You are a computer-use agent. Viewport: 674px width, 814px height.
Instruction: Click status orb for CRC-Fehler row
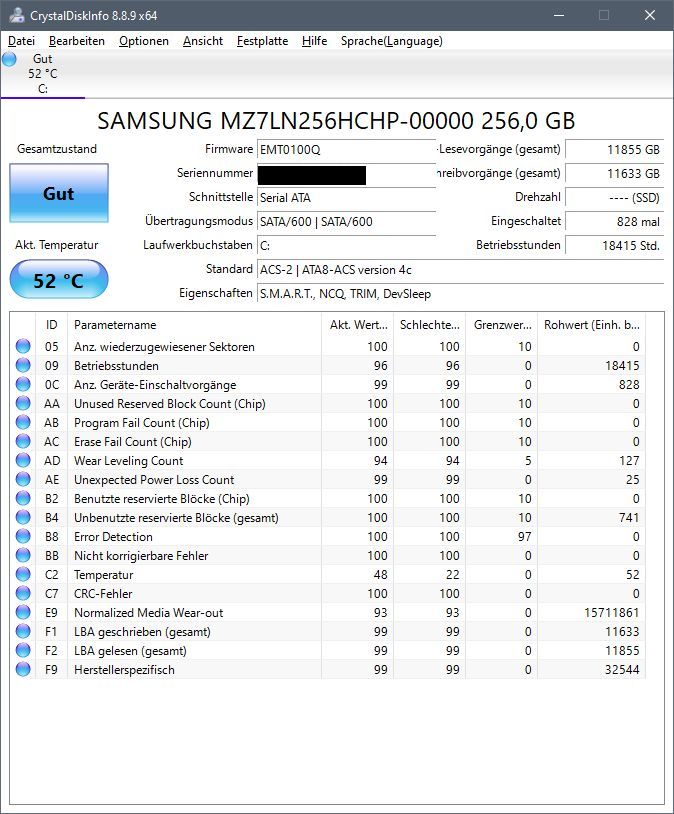pos(23,593)
